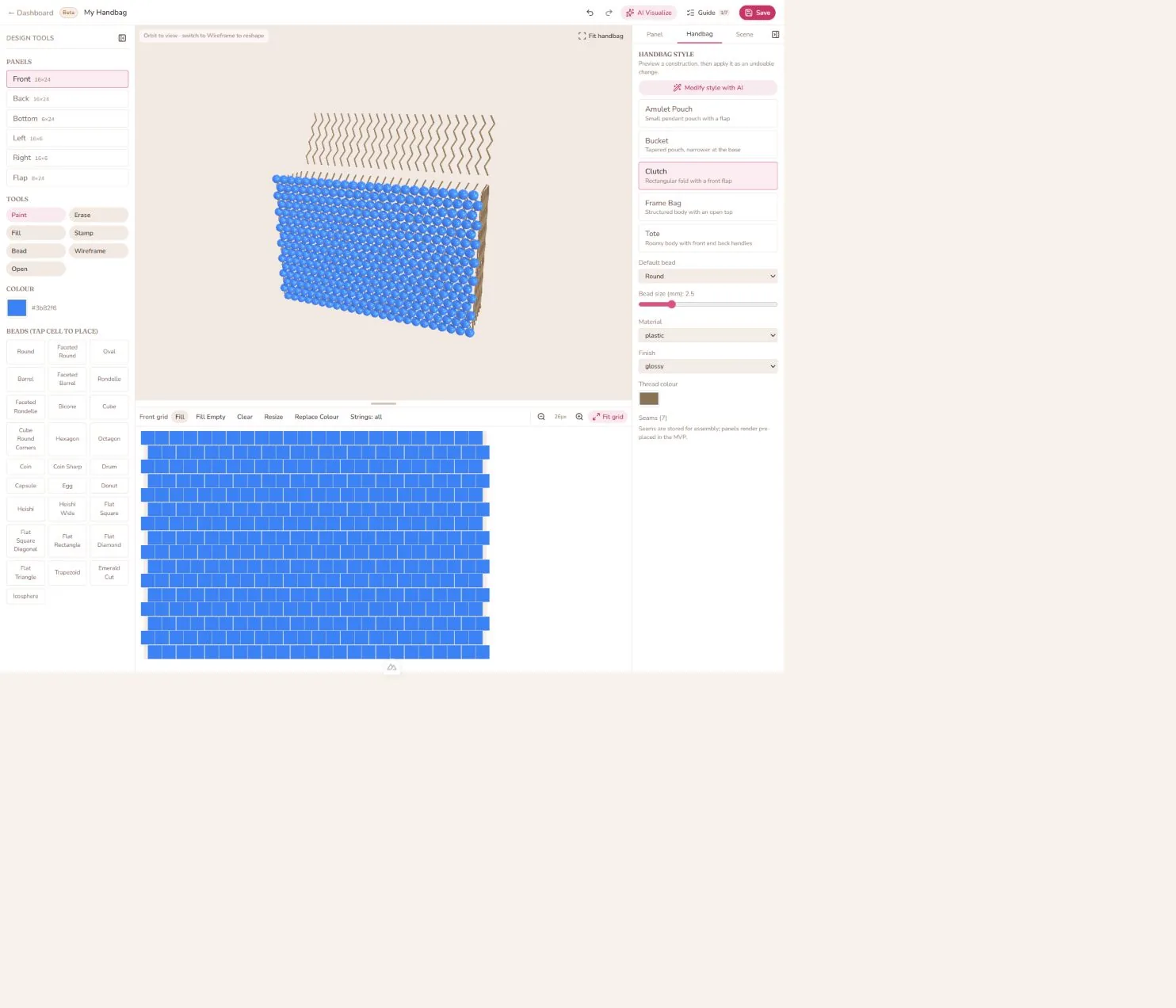The height and width of the screenshot is (1008, 1176).
Task: Switch to the Scene tab
Action: pos(744,34)
